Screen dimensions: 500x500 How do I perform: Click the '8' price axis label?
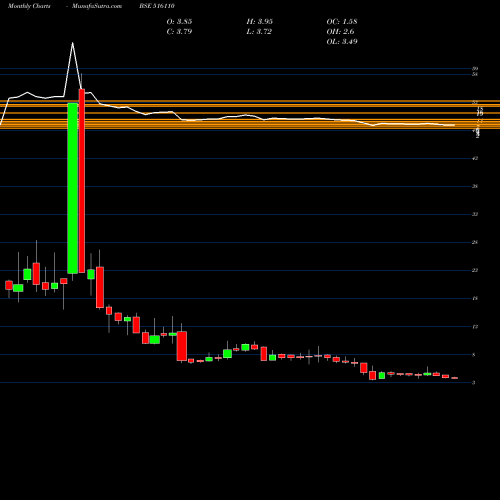(x=474, y=355)
